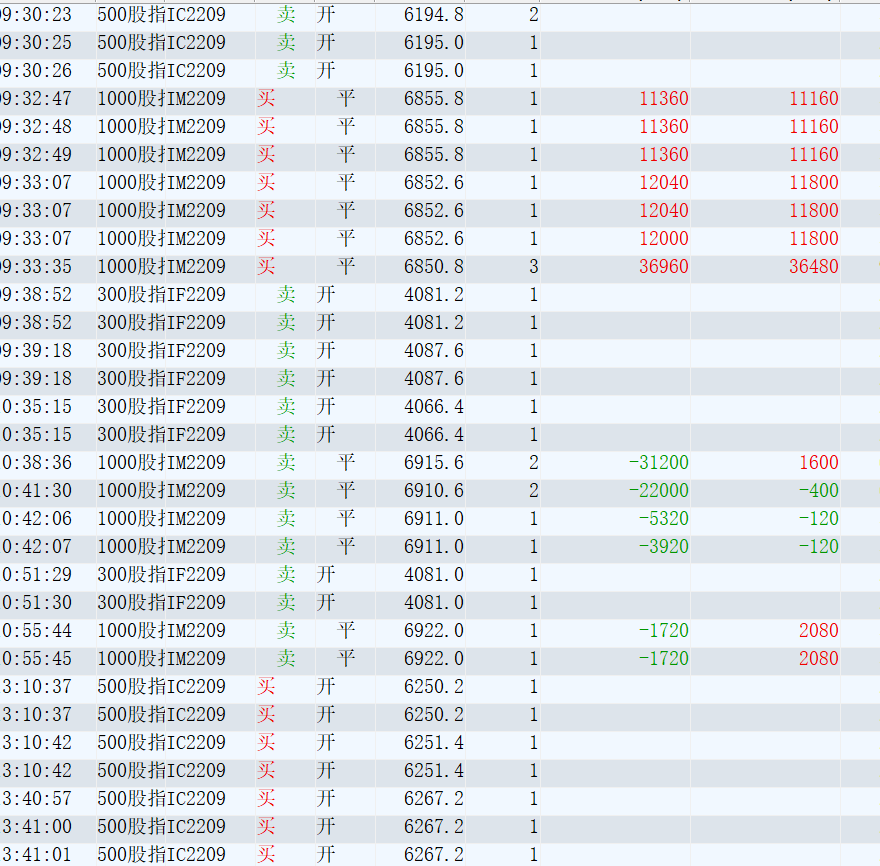Click the 卖 cell in the 0:51:30 row
This screenshot has width=880, height=866.
286,603
